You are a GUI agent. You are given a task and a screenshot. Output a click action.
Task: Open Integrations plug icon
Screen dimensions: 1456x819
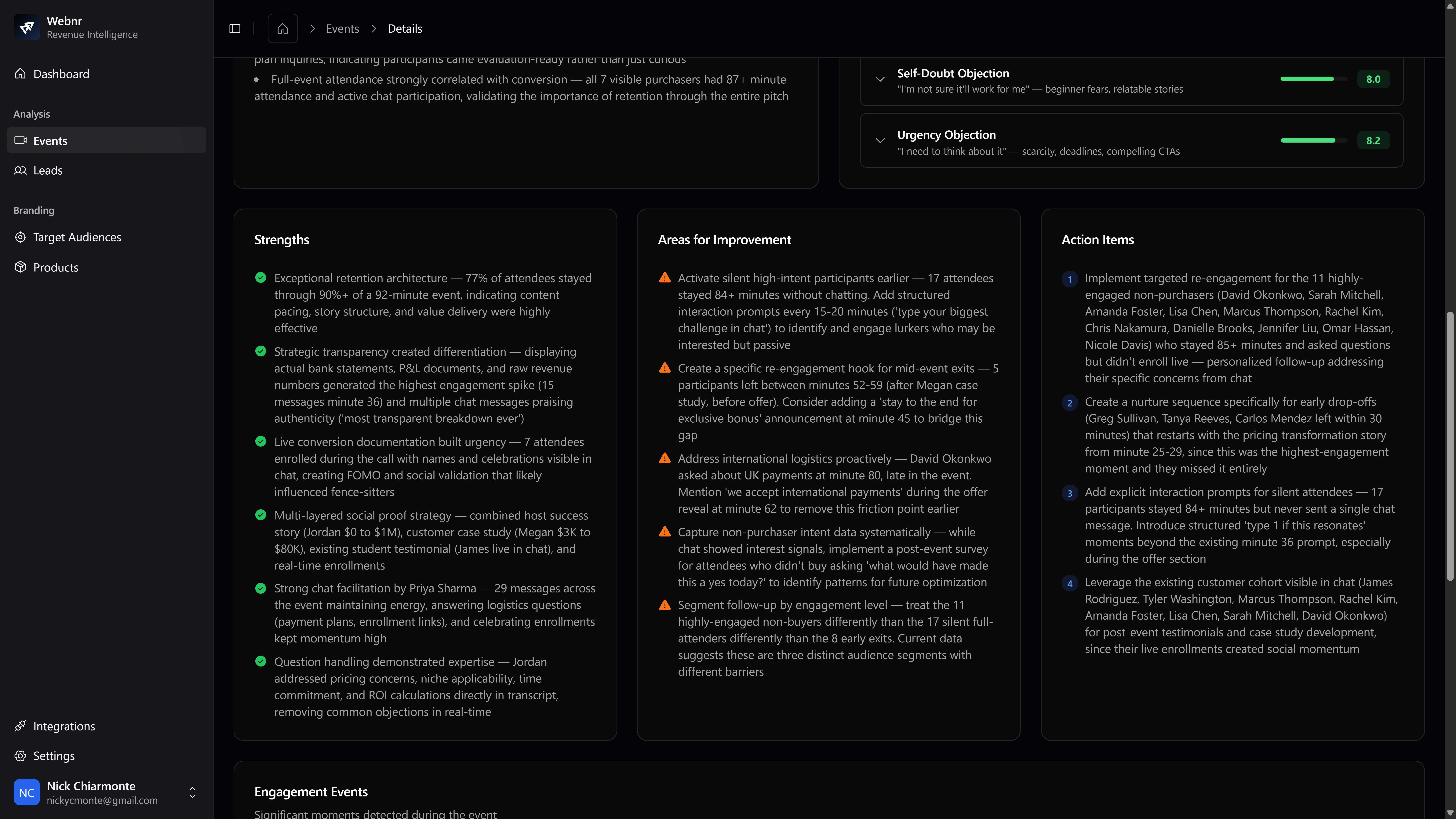point(20,726)
